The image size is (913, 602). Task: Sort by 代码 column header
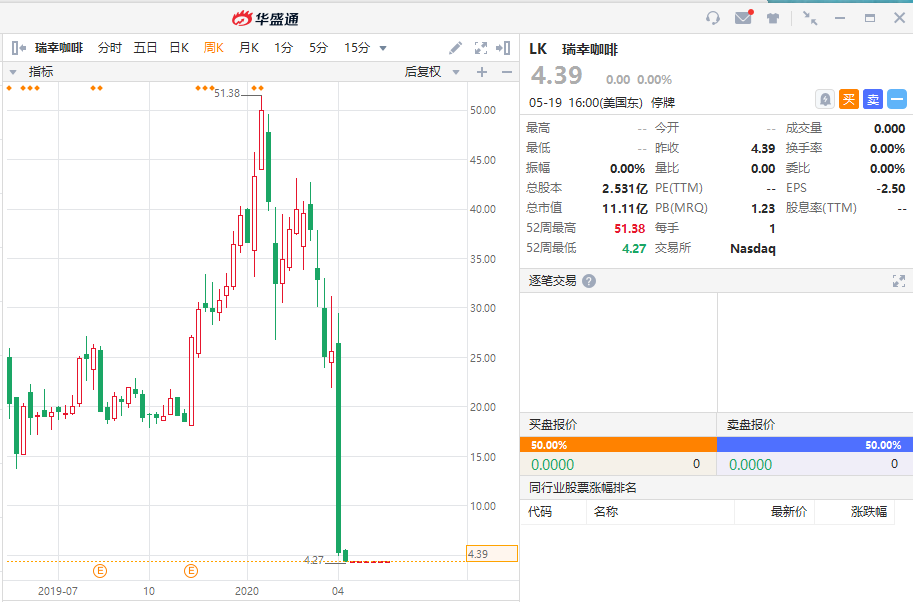point(540,512)
